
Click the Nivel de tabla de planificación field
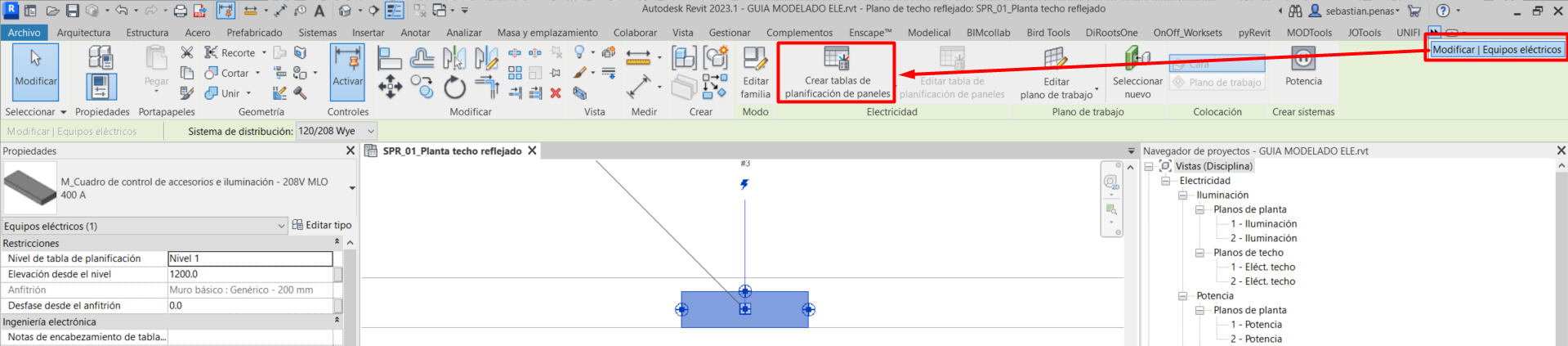point(250,258)
